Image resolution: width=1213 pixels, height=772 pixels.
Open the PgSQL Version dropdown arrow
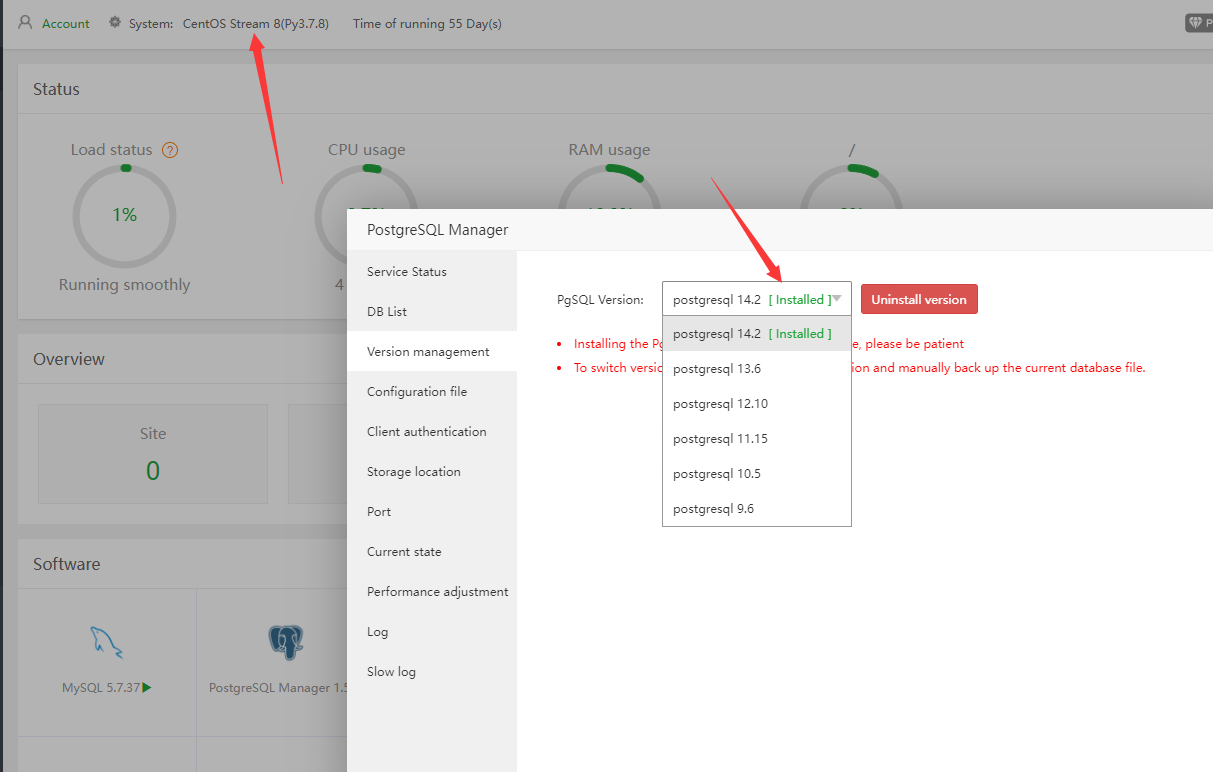(x=837, y=299)
